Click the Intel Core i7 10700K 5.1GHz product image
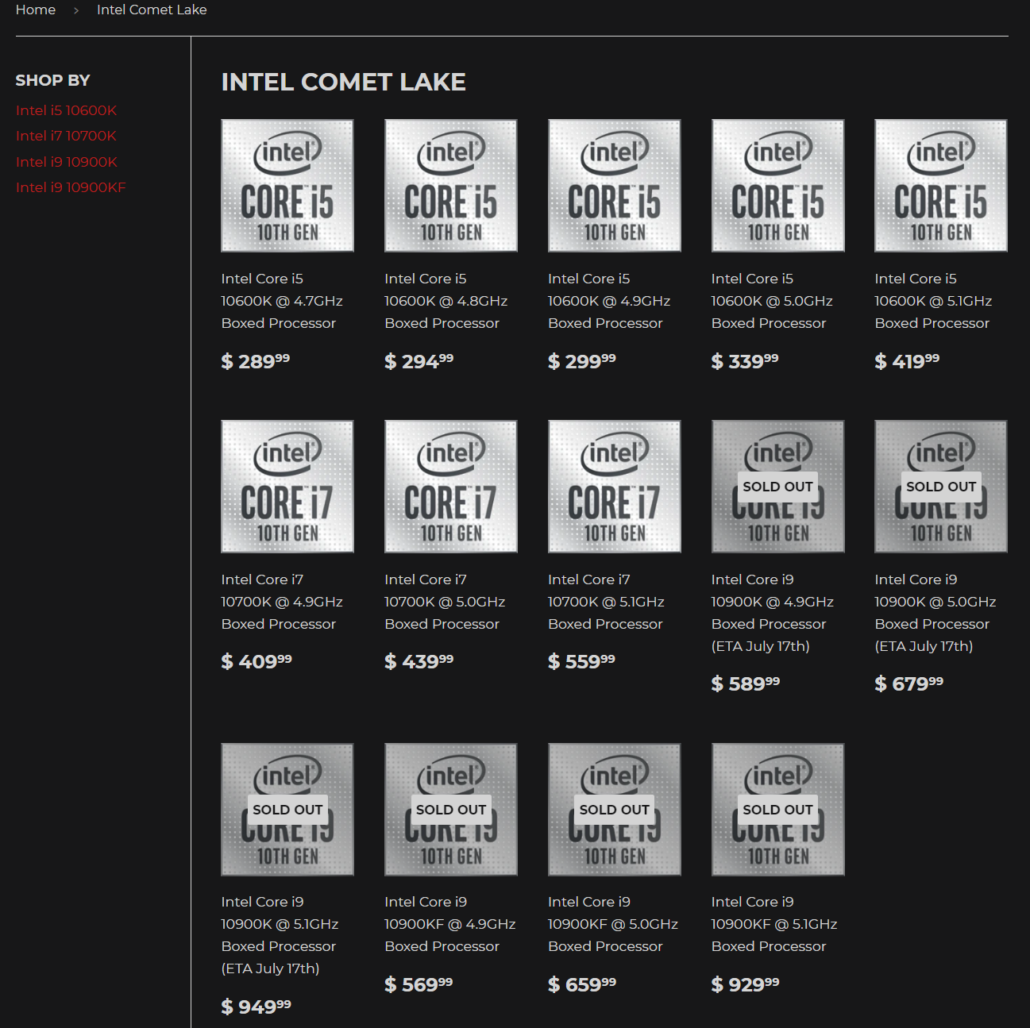This screenshot has width=1030, height=1028. tap(614, 486)
